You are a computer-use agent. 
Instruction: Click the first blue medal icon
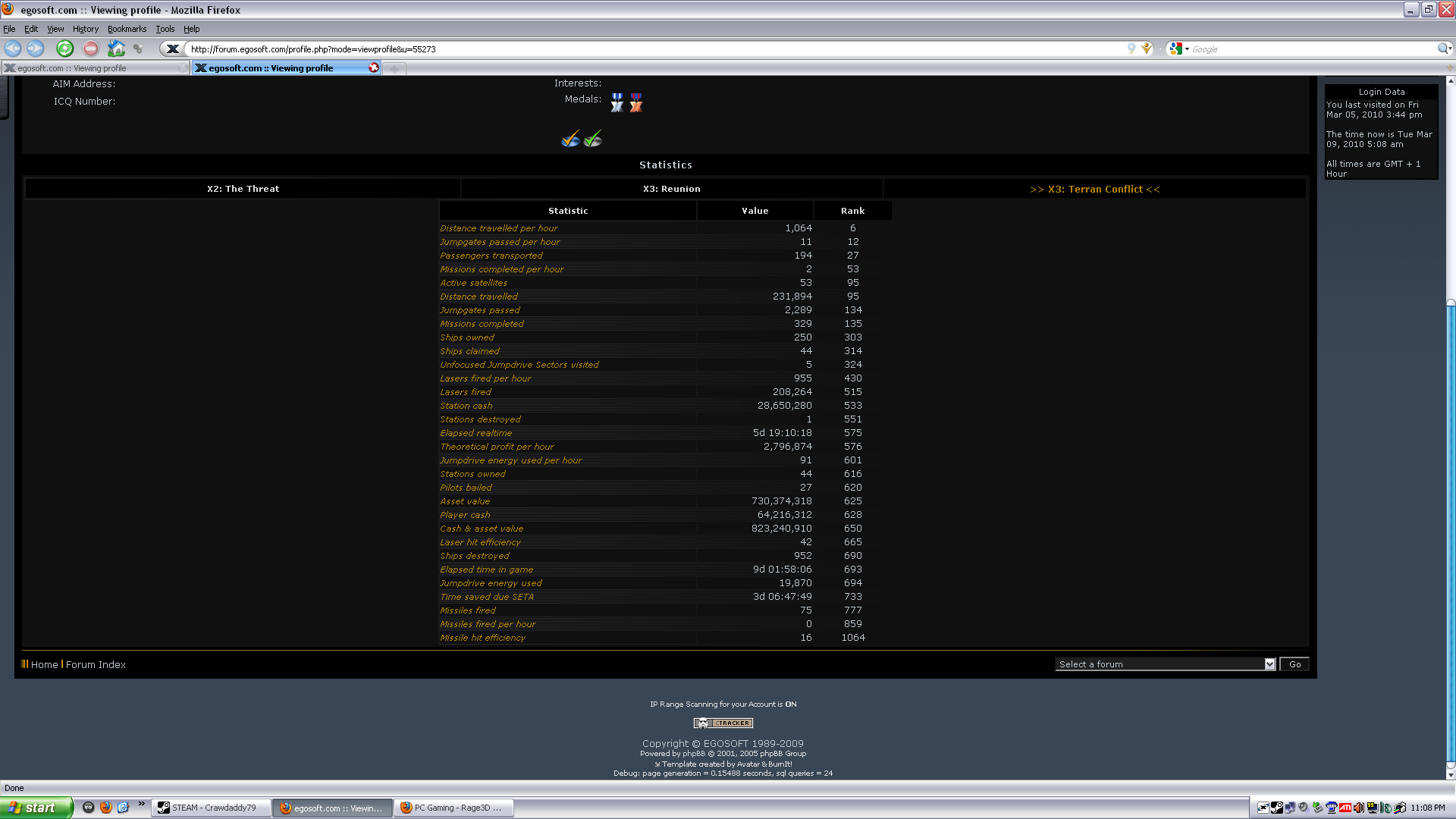(x=617, y=102)
